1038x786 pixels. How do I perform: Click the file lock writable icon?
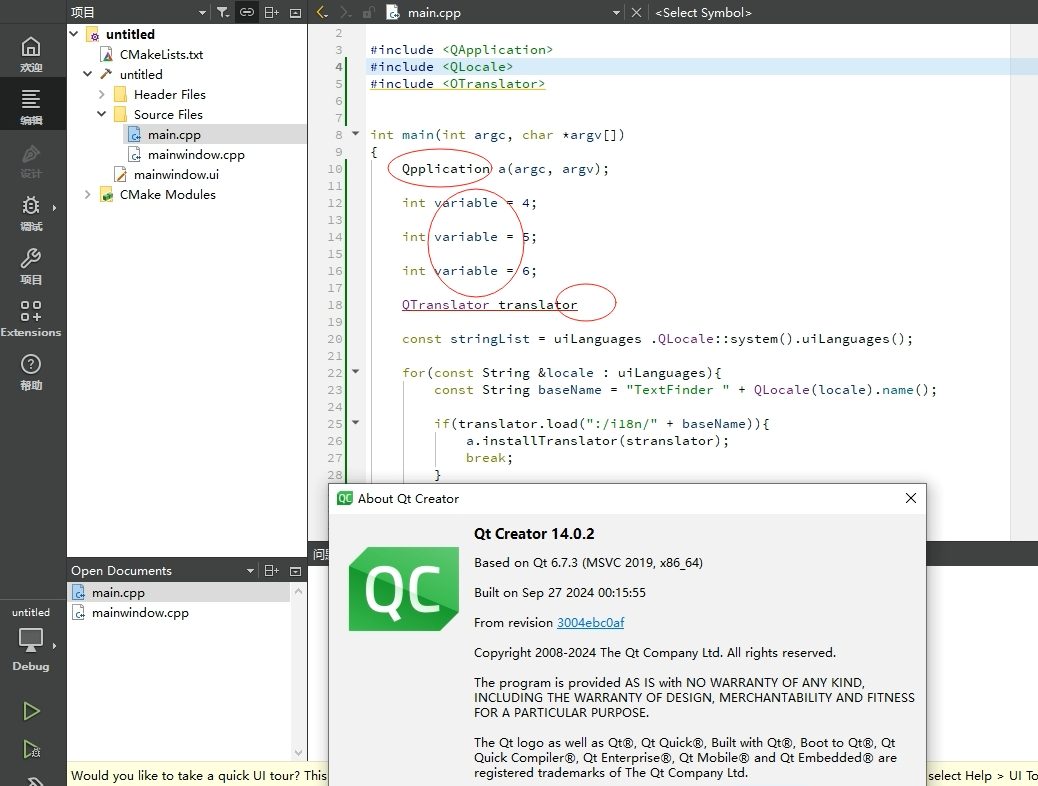[369, 12]
